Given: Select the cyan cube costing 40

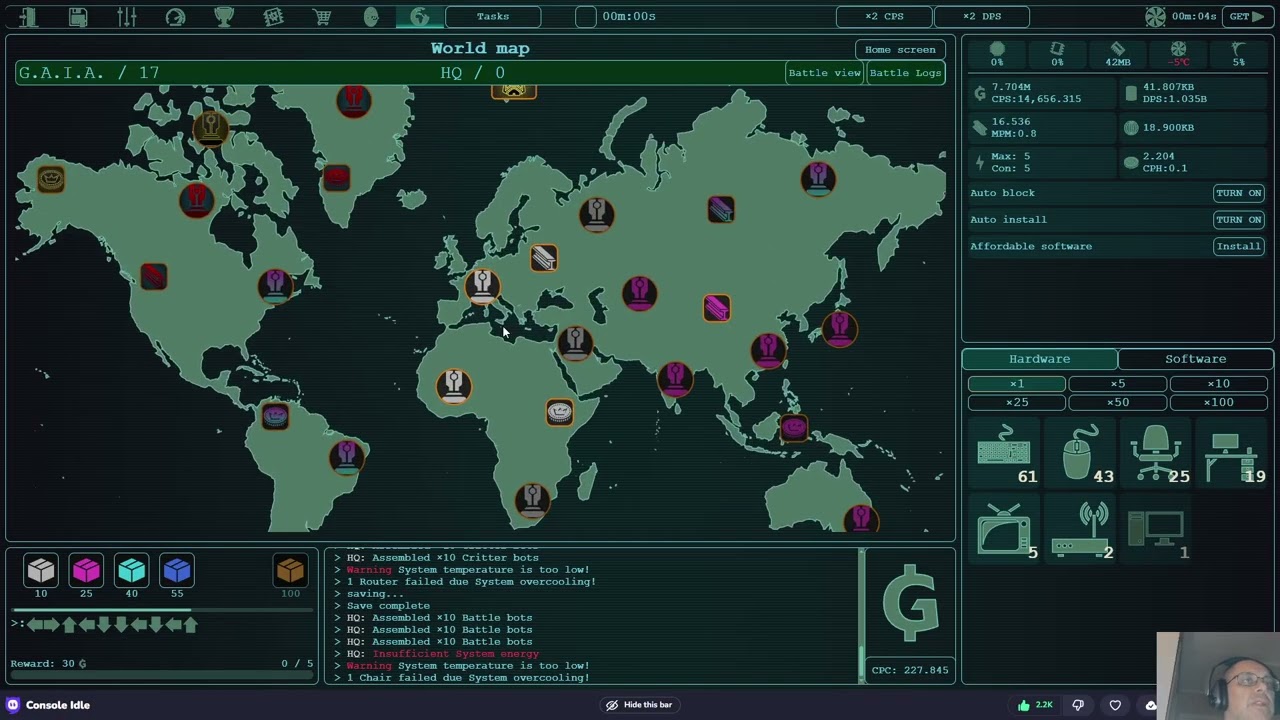Looking at the screenshot, I should pyautogui.click(x=131, y=570).
